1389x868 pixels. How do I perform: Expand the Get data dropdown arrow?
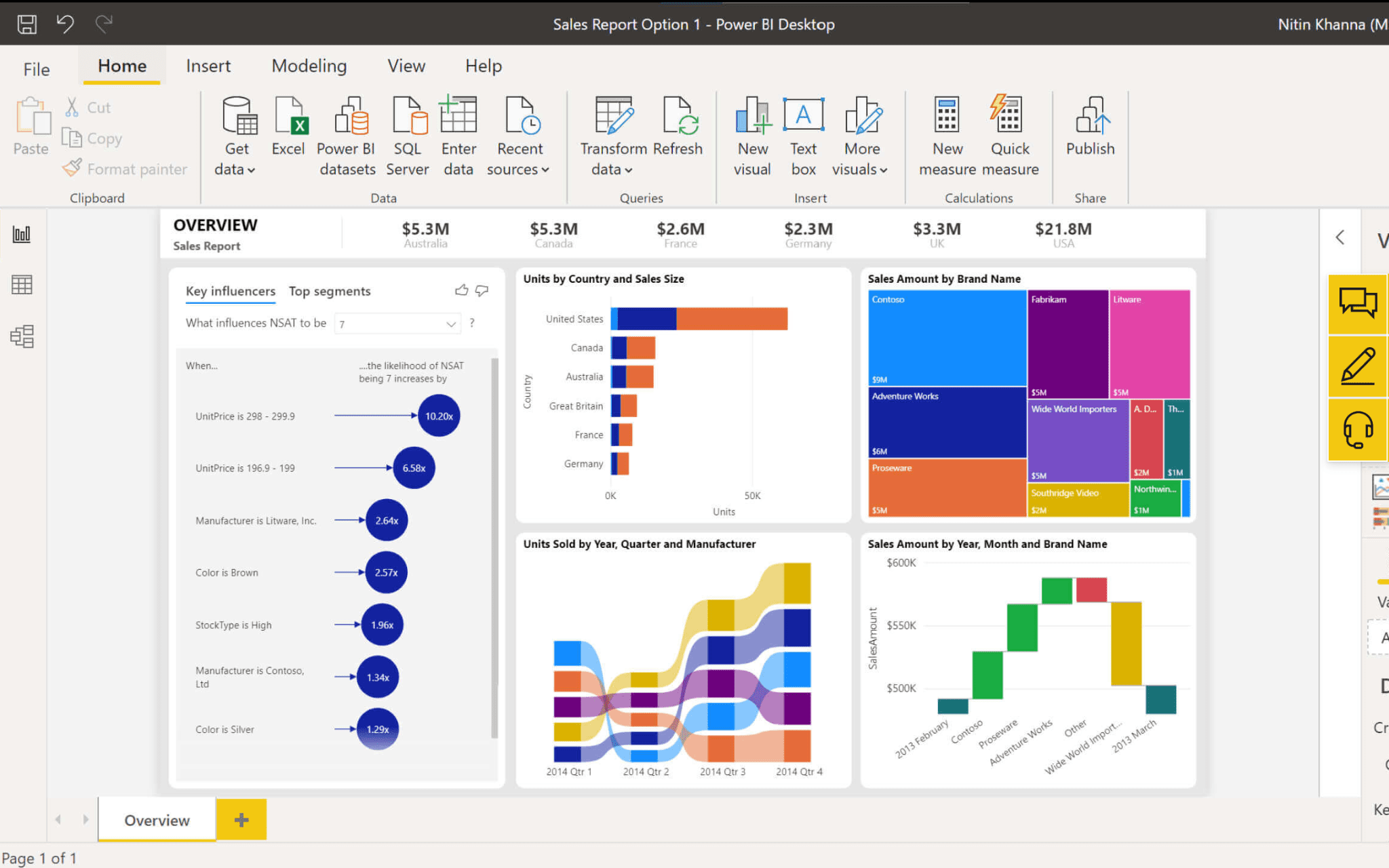tap(250, 170)
